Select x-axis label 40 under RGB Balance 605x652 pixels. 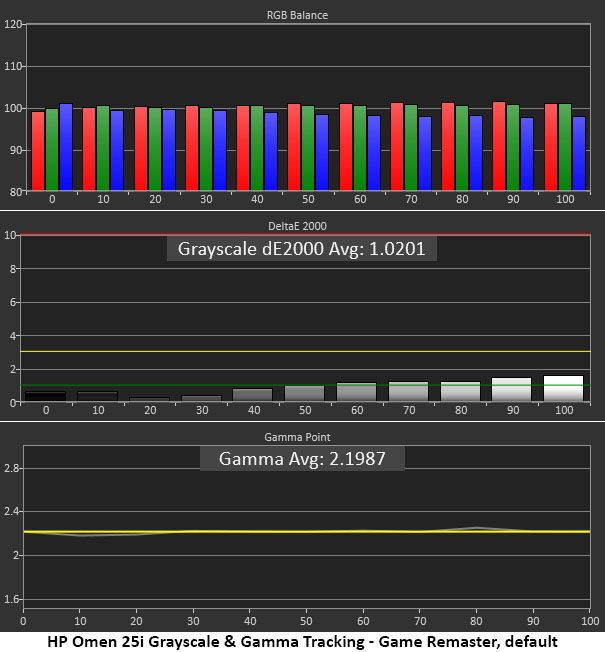click(257, 199)
